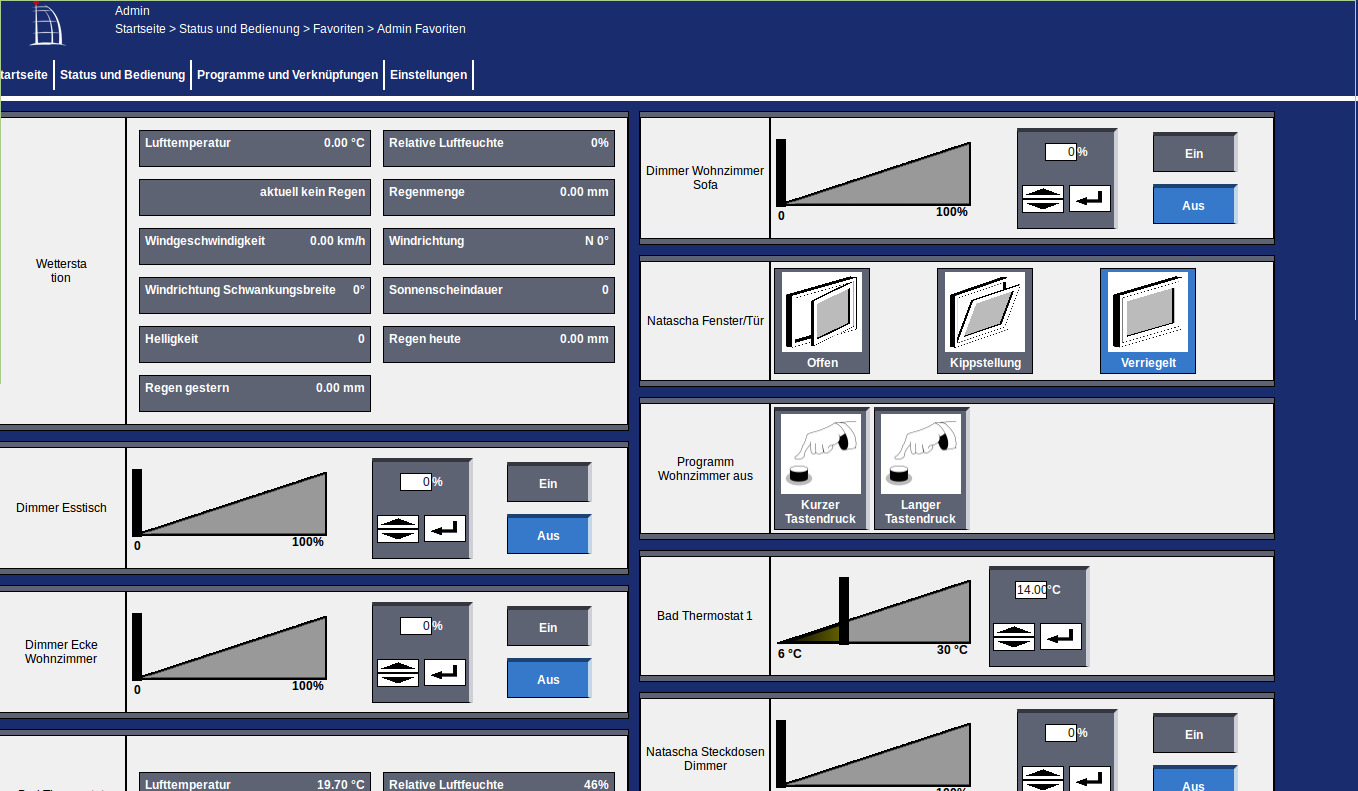Click the HomeMatic logo icon
Screen dimensions: 1358x791
coord(48,24)
